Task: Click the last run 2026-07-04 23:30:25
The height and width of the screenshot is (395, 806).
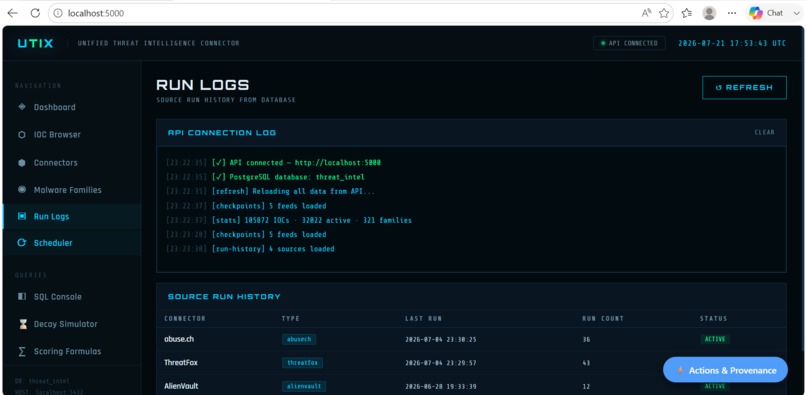Action: pos(441,339)
